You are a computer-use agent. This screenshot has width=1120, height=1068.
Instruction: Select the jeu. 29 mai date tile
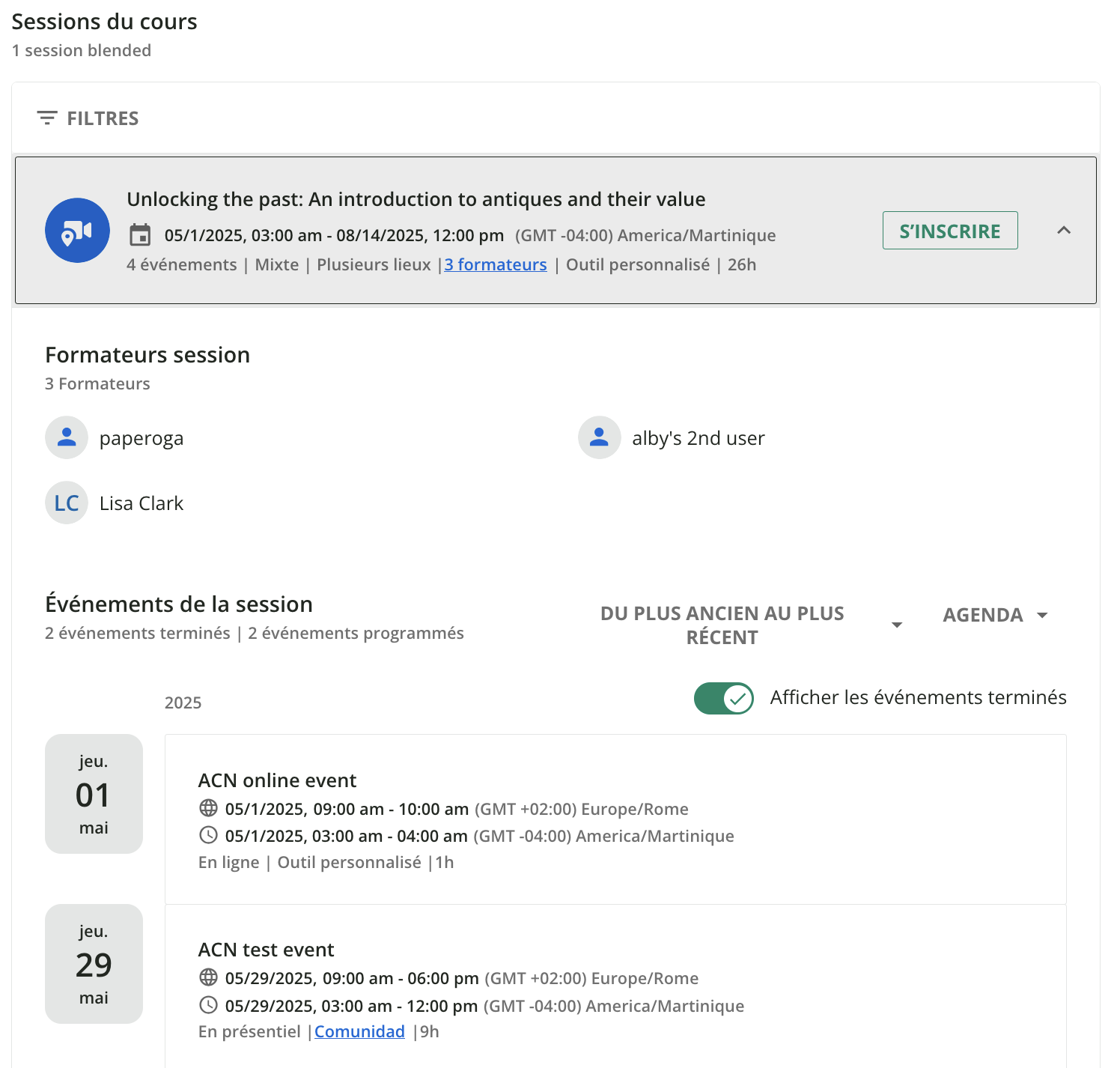pos(94,964)
